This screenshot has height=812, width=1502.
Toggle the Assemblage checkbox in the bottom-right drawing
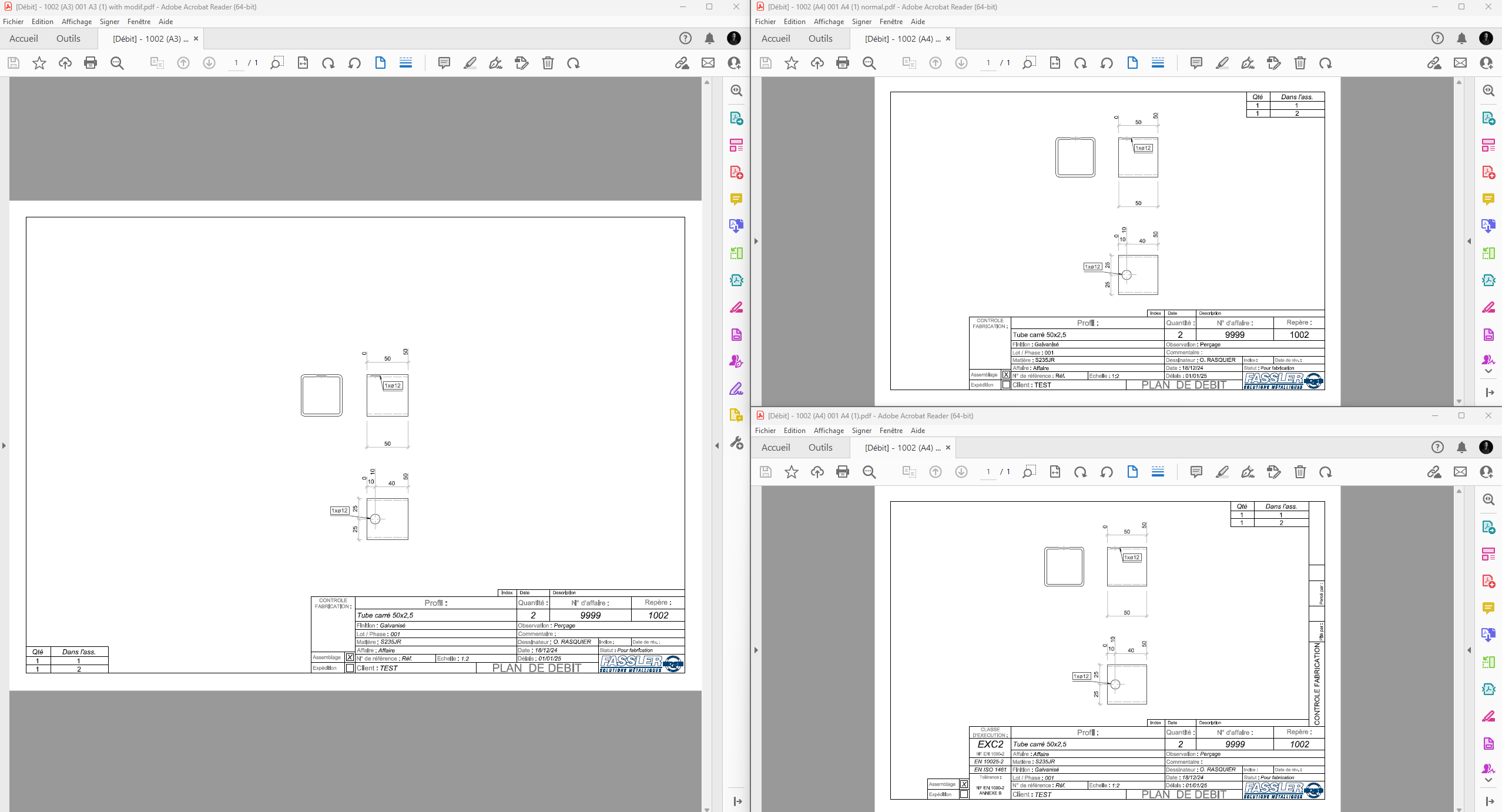(x=964, y=784)
